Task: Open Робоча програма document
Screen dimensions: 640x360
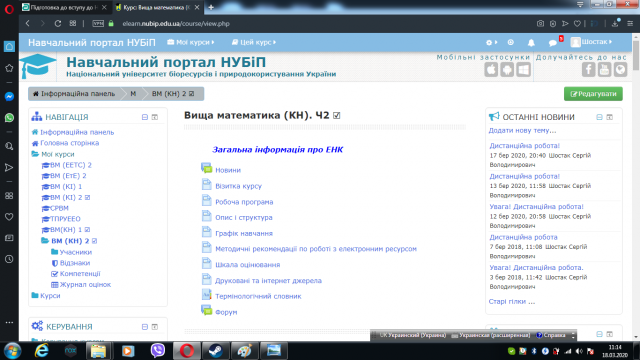Action: tap(244, 202)
